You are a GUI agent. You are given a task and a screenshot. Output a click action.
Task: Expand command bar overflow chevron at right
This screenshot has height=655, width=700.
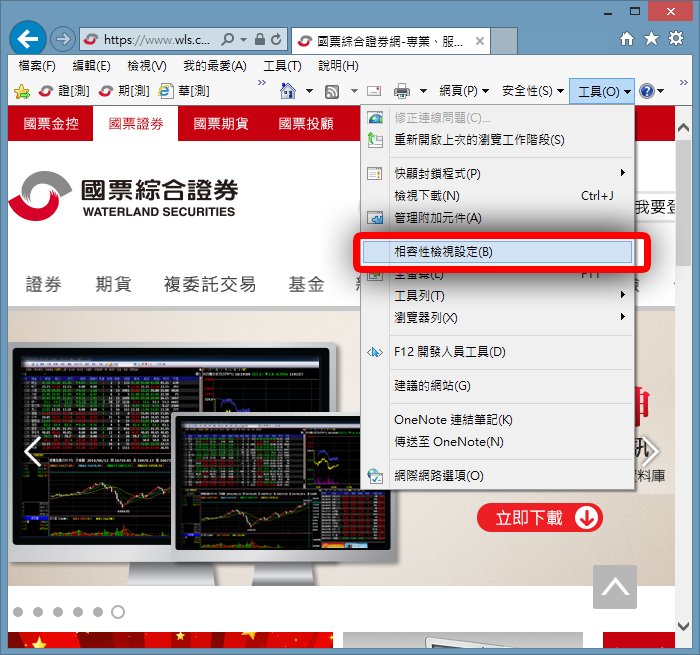pyautogui.click(x=683, y=83)
